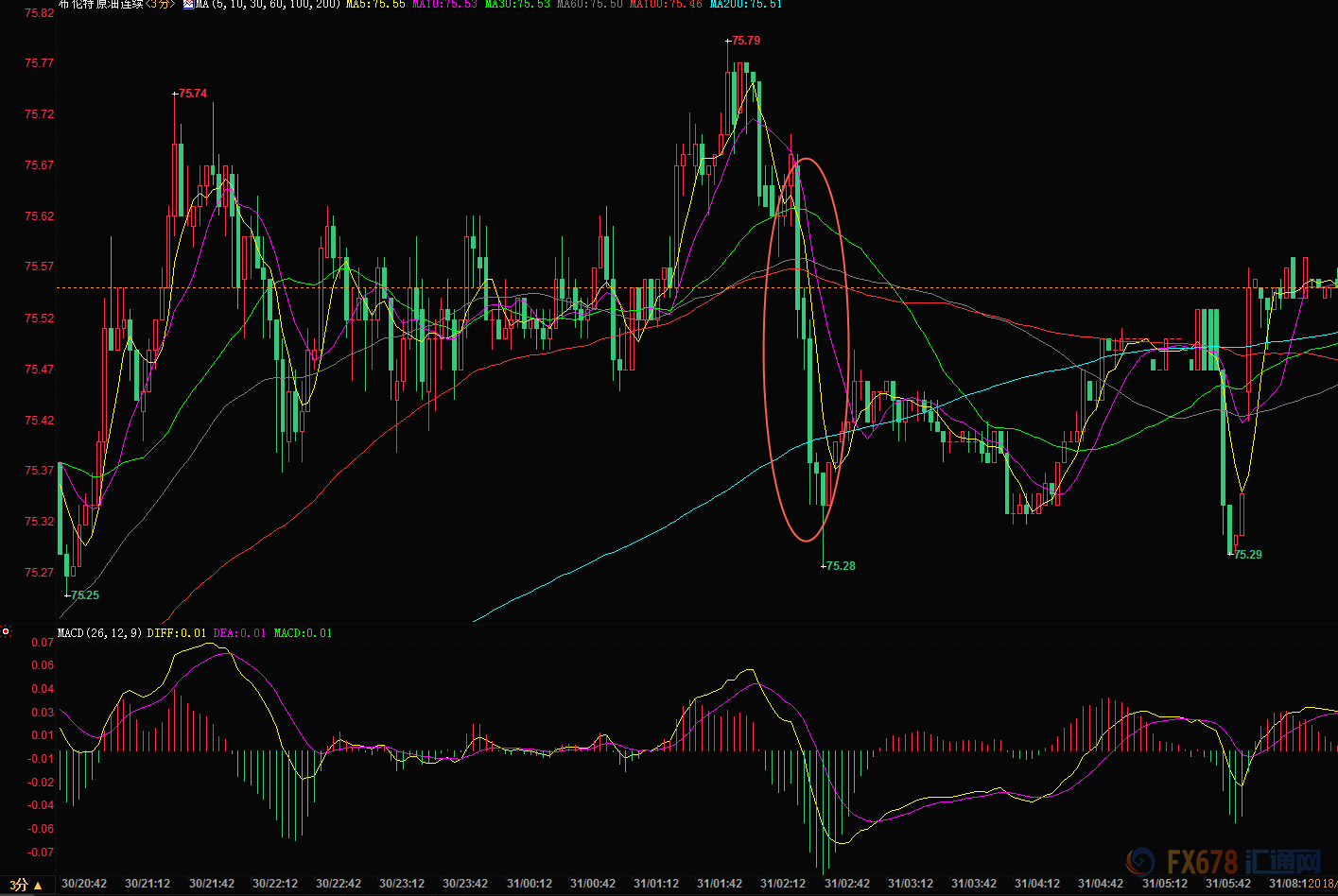Select the MA5 yellow legend value
This screenshot has height=896, width=1338.
pos(375,5)
